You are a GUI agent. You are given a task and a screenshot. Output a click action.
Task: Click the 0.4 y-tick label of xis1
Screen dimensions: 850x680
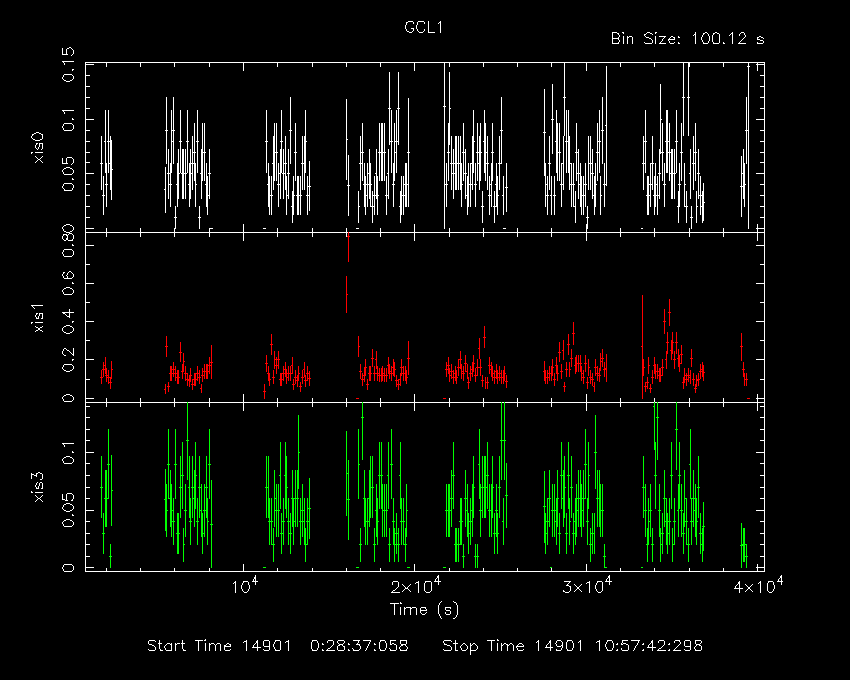[x=69, y=321]
